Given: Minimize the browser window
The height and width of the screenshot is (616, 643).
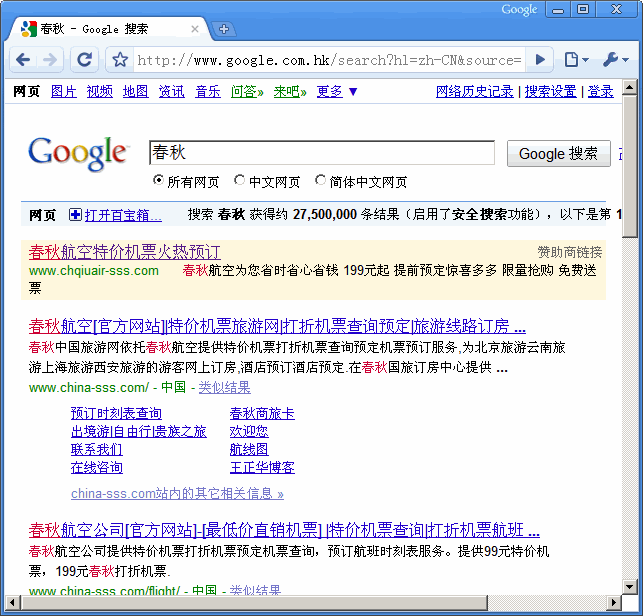Looking at the screenshot, I should pyautogui.click(x=558, y=9).
